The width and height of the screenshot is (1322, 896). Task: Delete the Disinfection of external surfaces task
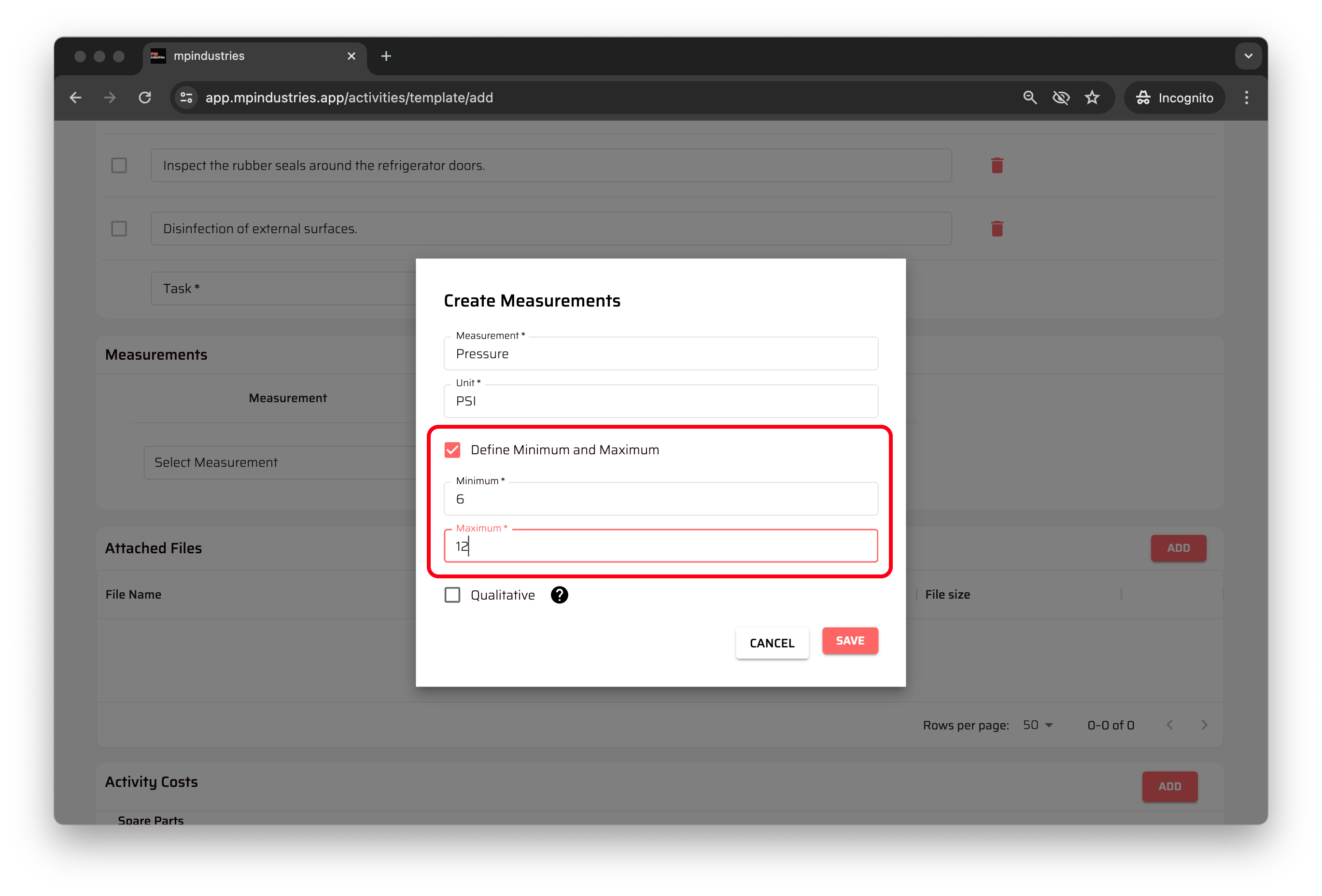pyautogui.click(x=997, y=229)
